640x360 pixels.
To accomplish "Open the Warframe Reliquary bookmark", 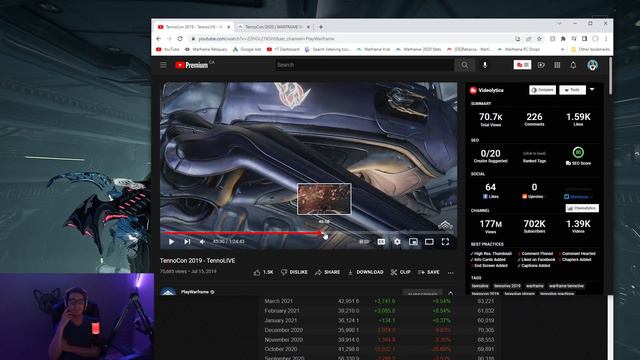I will 206,49.
